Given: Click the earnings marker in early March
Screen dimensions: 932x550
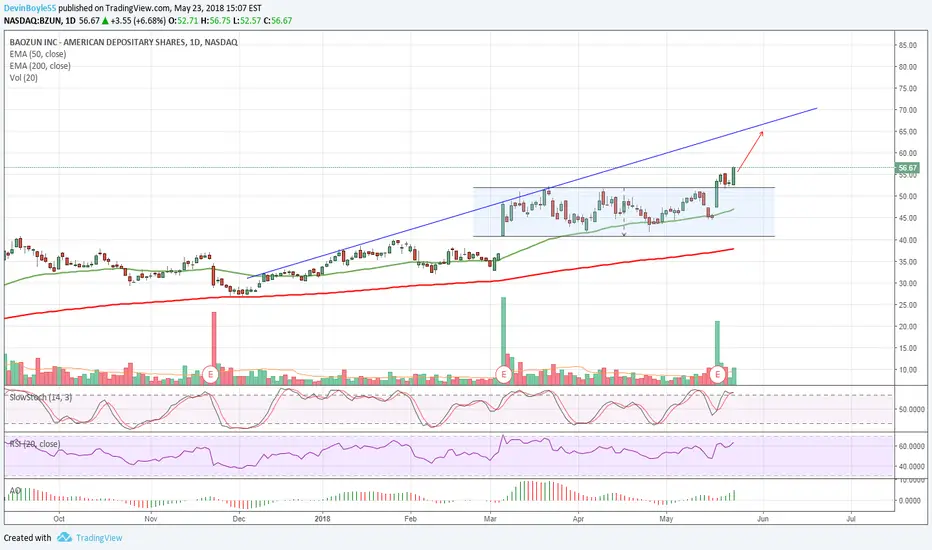Looking at the screenshot, I should [x=504, y=374].
